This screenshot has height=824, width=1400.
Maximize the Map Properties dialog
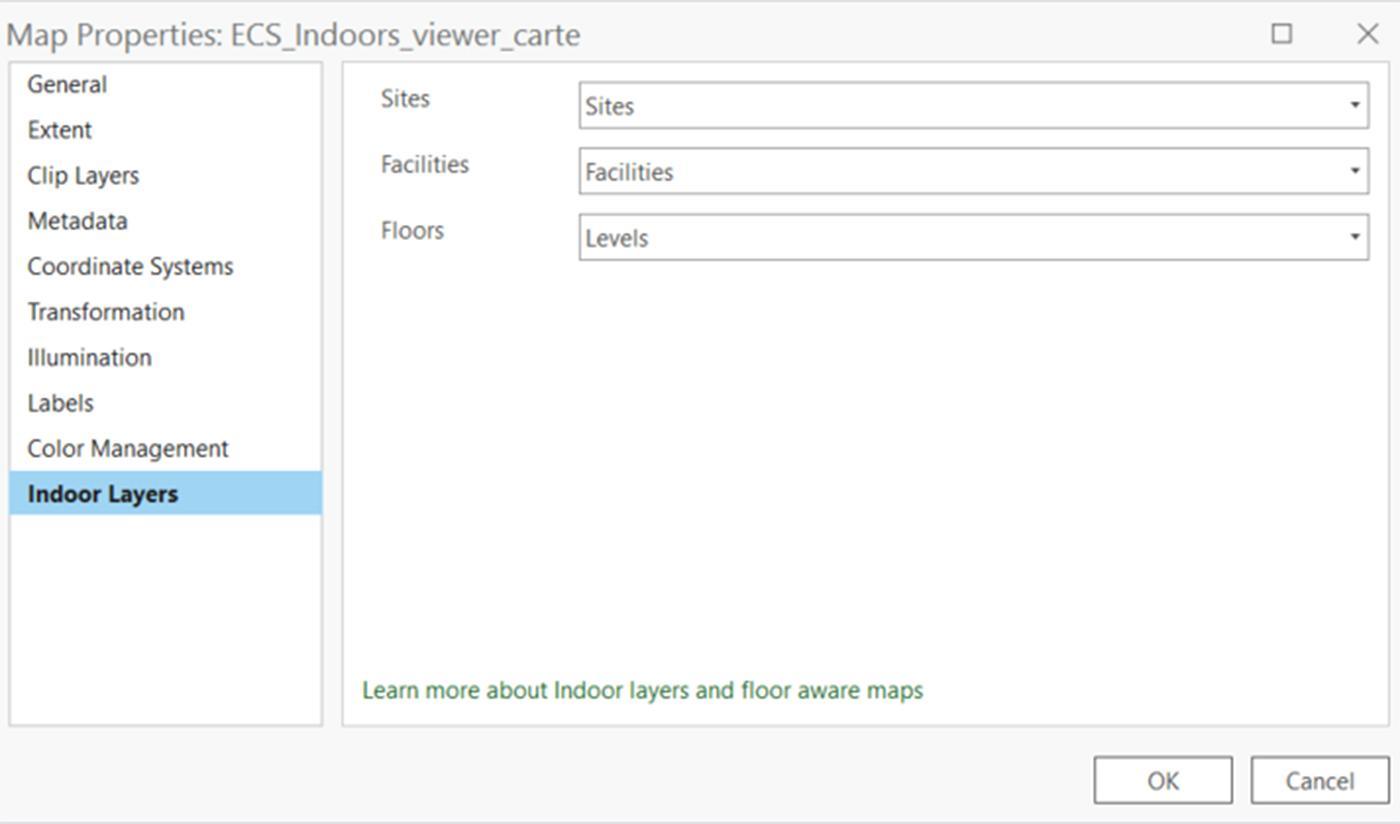pyautogui.click(x=1281, y=34)
